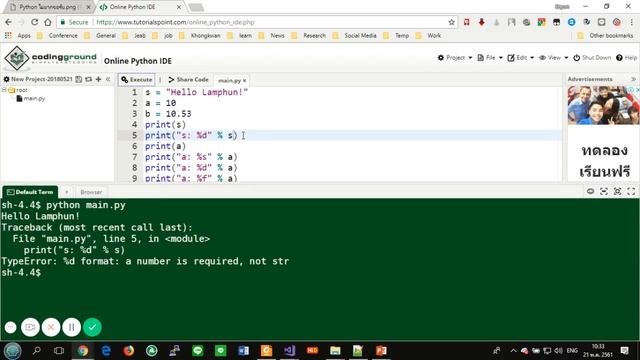
Task: Click the browser home button
Action: (48, 22)
